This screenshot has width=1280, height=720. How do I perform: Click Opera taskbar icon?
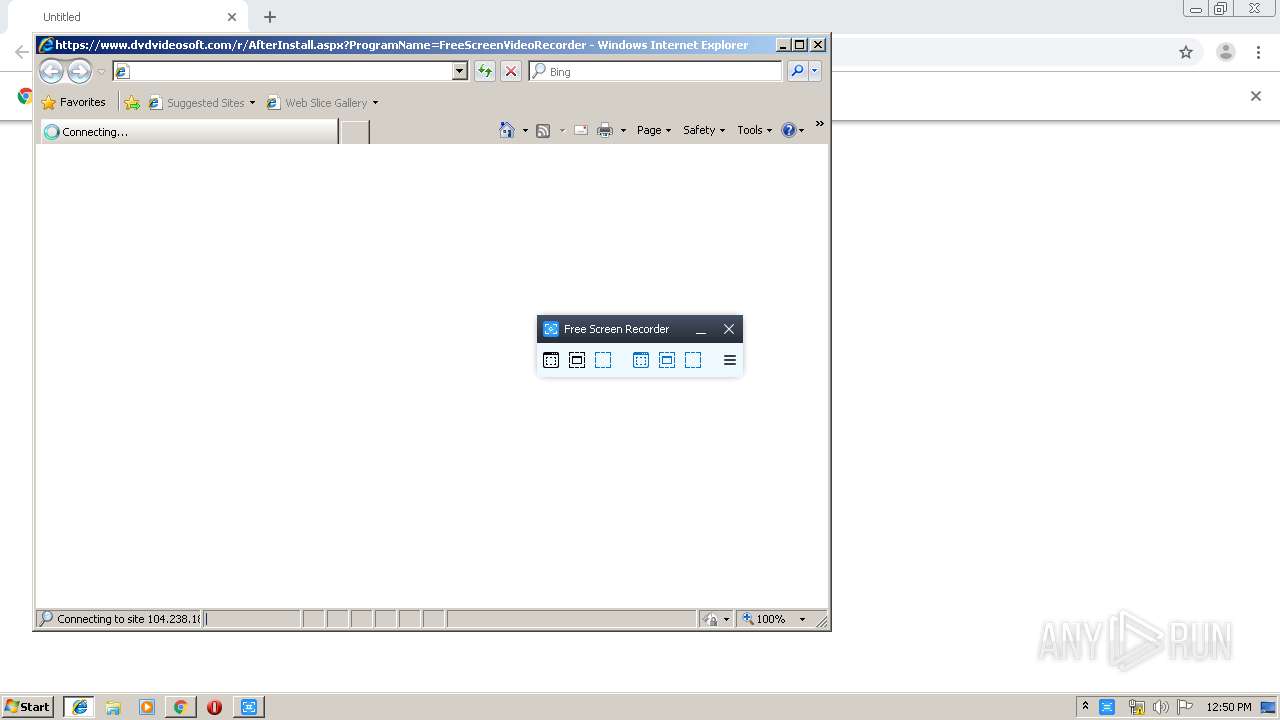(214, 707)
